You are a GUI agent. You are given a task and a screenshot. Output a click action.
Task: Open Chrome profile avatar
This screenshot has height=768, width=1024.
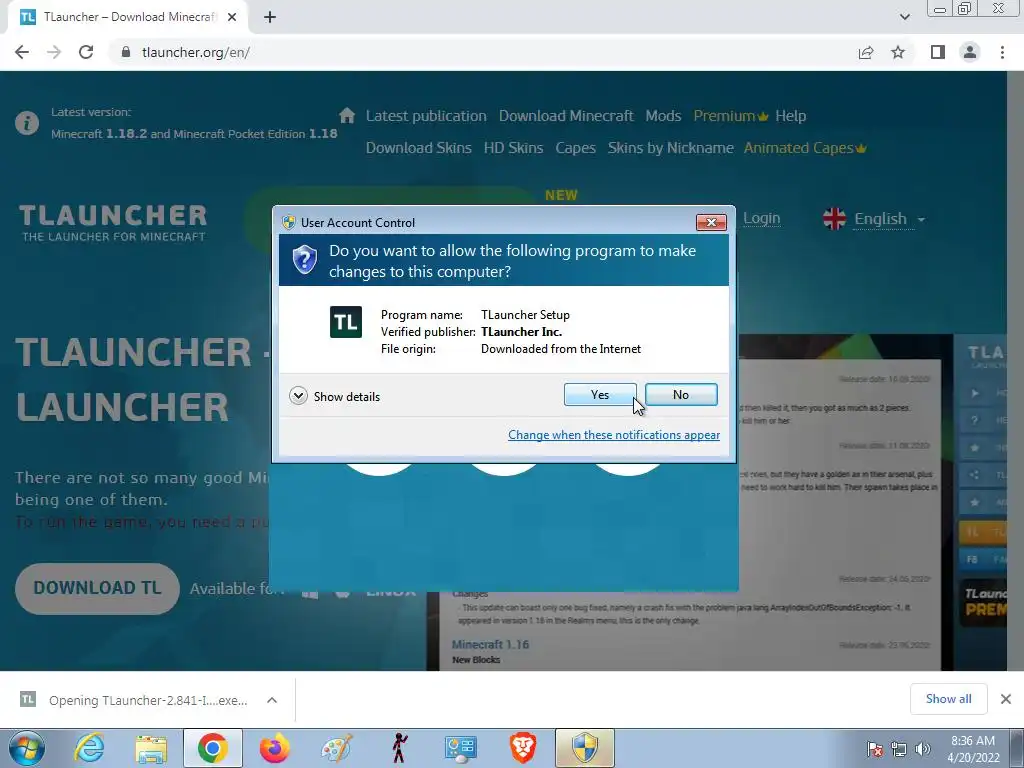coord(970,52)
